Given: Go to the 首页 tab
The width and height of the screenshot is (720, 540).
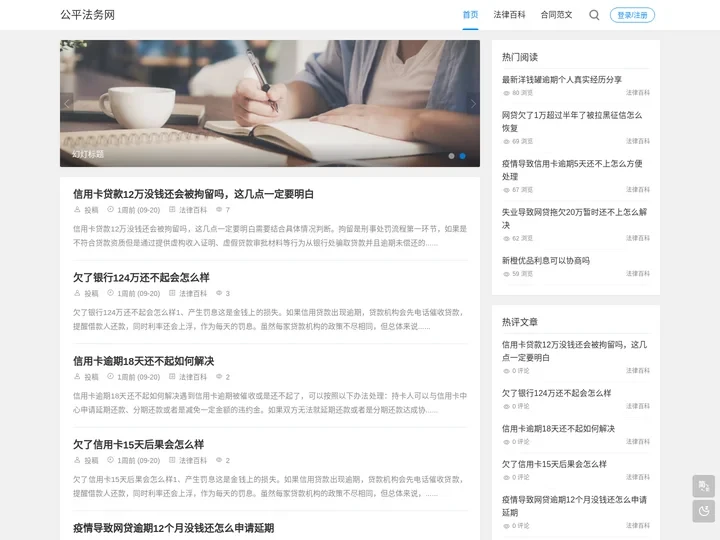Looking at the screenshot, I should (x=470, y=15).
